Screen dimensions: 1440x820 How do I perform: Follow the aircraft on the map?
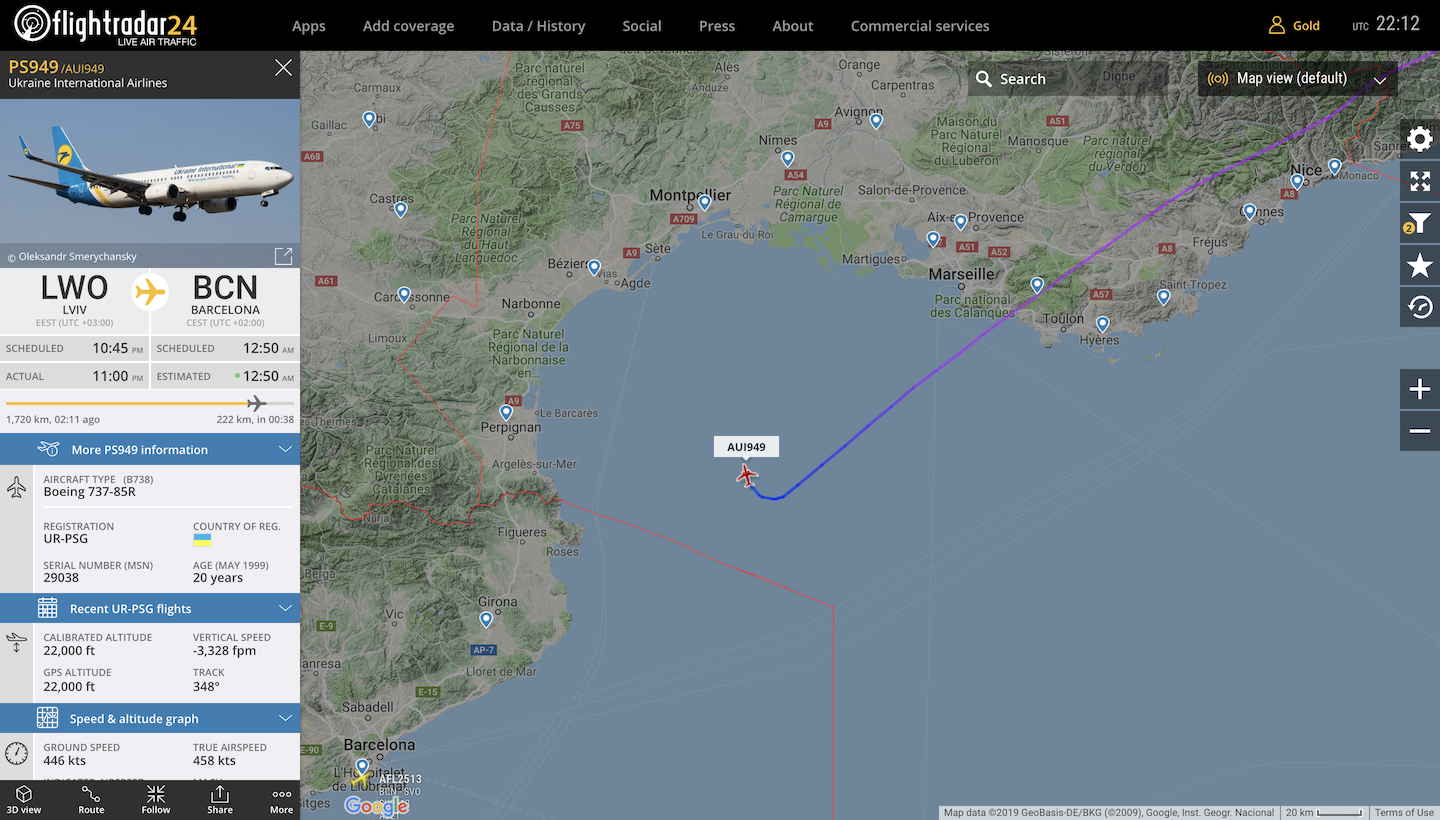click(156, 800)
